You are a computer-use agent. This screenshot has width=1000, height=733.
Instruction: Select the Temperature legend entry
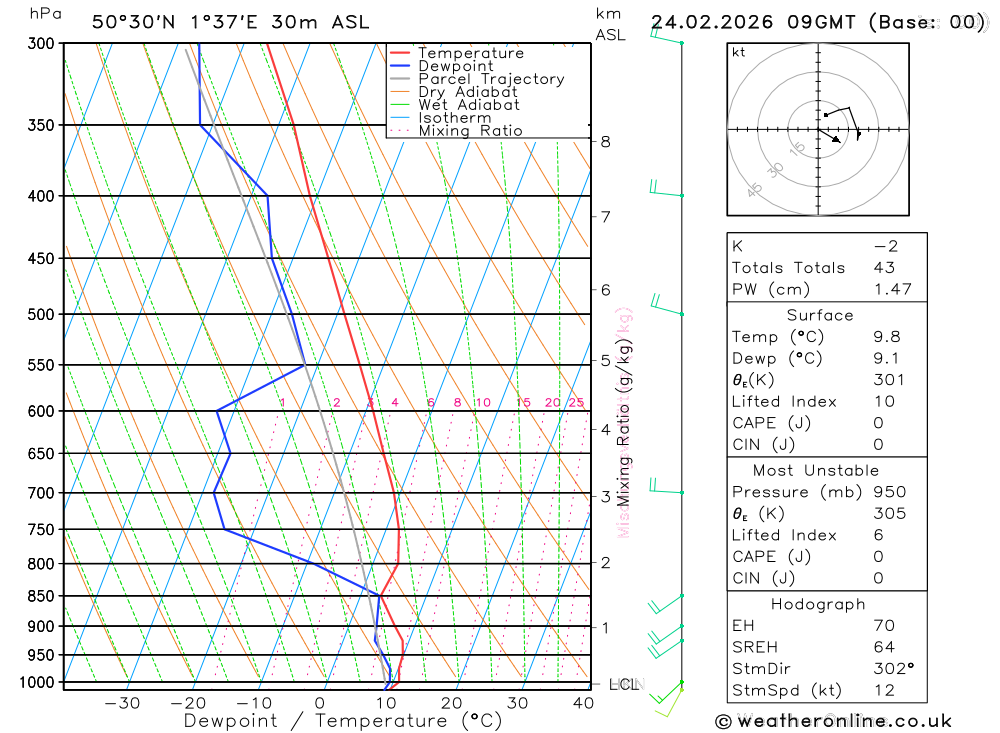[x=457, y=53]
